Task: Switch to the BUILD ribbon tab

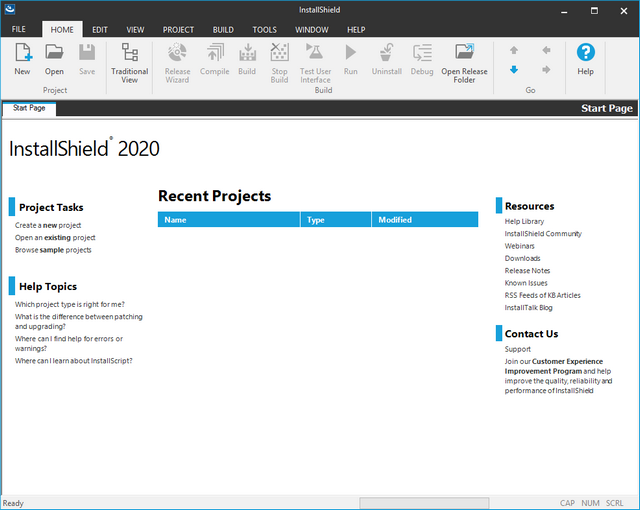Action: point(223,30)
